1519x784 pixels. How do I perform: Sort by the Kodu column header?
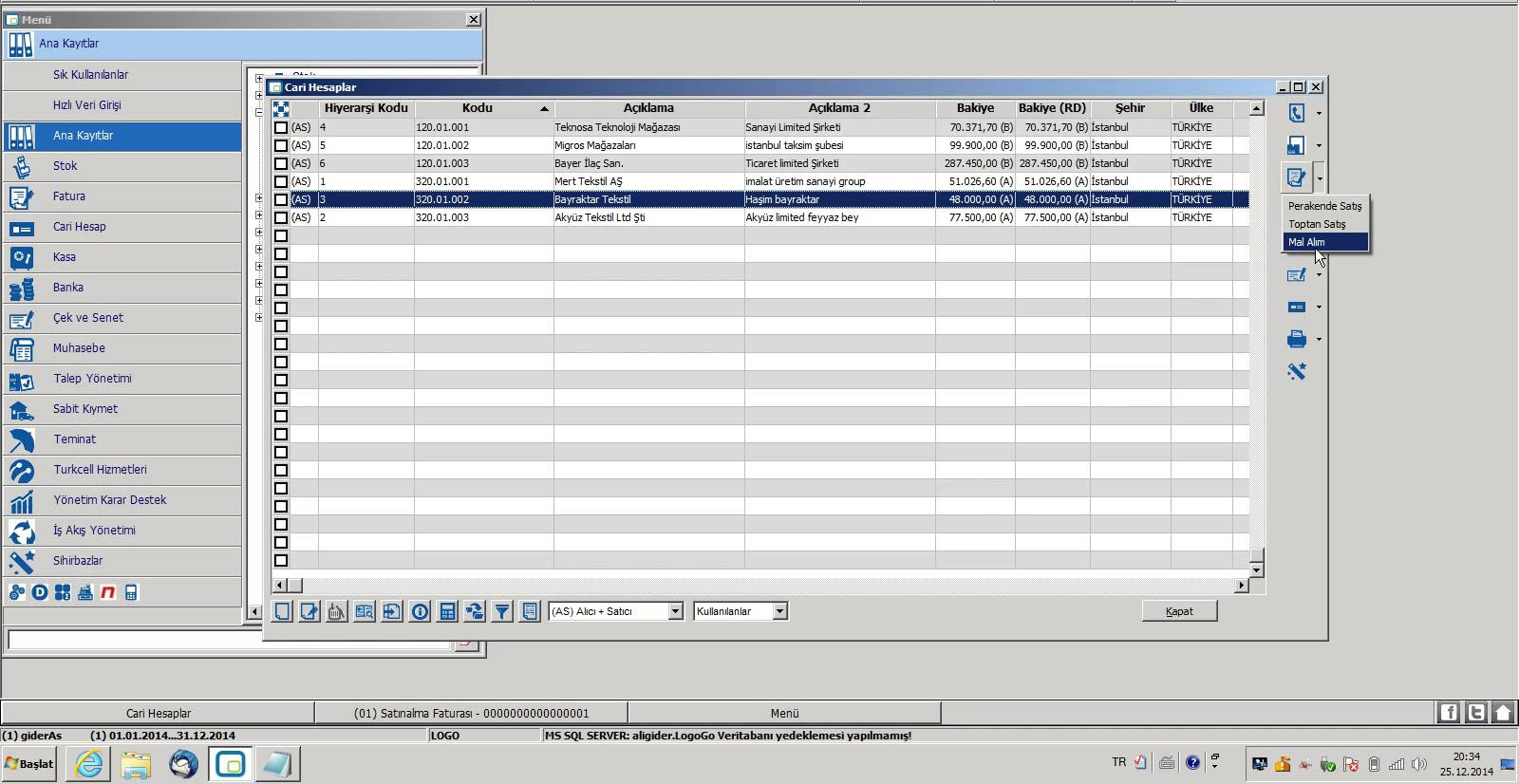click(484, 108)
